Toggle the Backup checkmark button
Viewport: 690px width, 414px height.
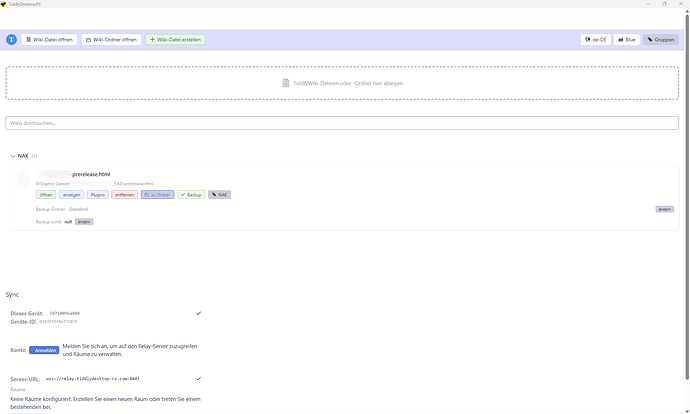pos(191,195)
